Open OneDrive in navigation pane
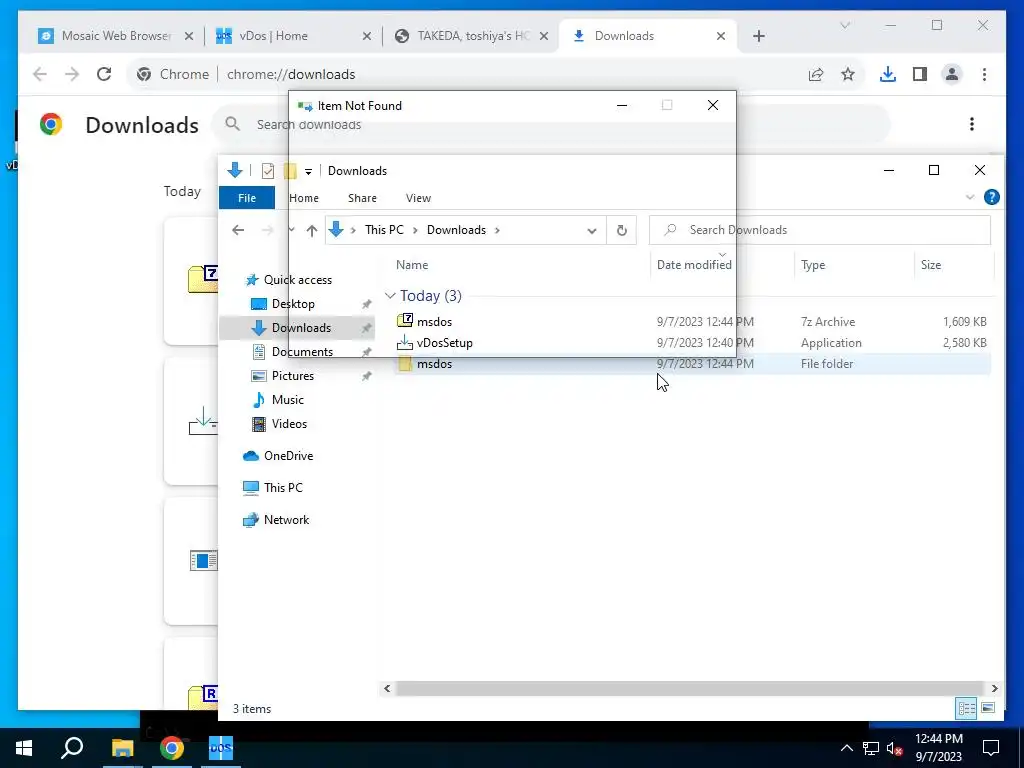The image size is (1024, 768). click(288, 456)
